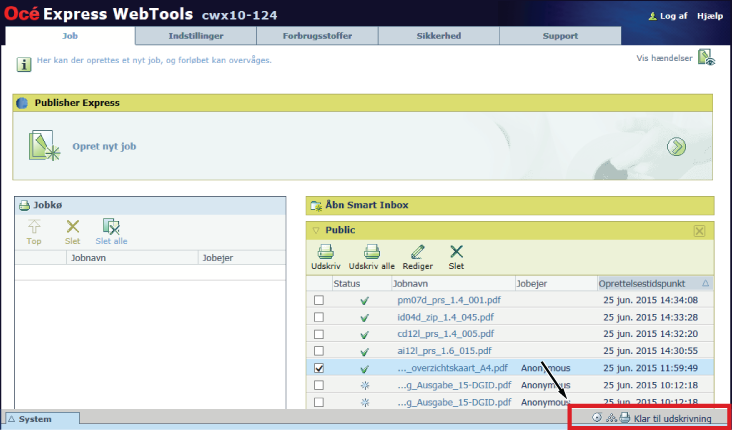732x430 pixels.
Task: Click the Vis hændelser events icon
Action: tap(706, 58)
